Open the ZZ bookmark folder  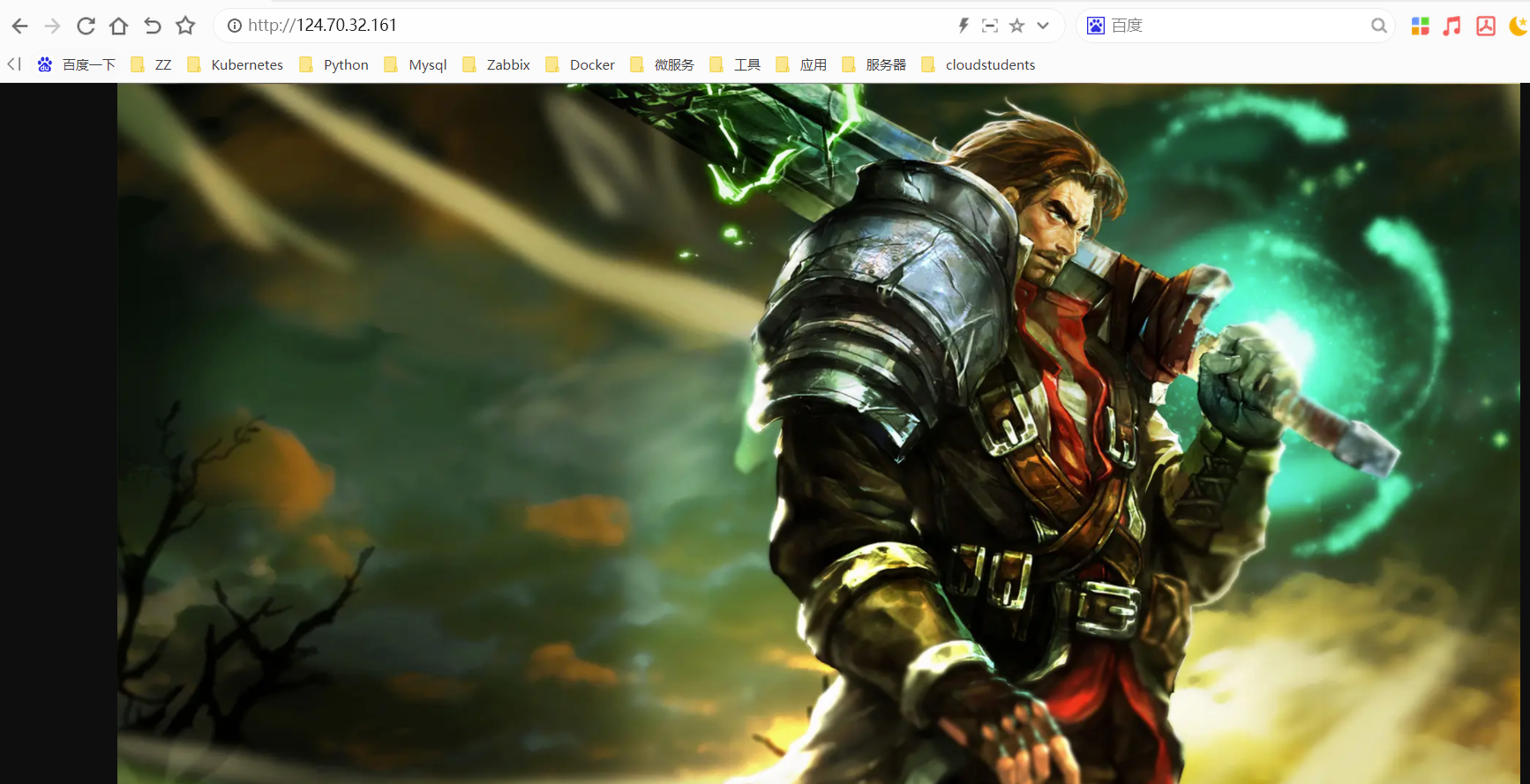click(151, 64)
